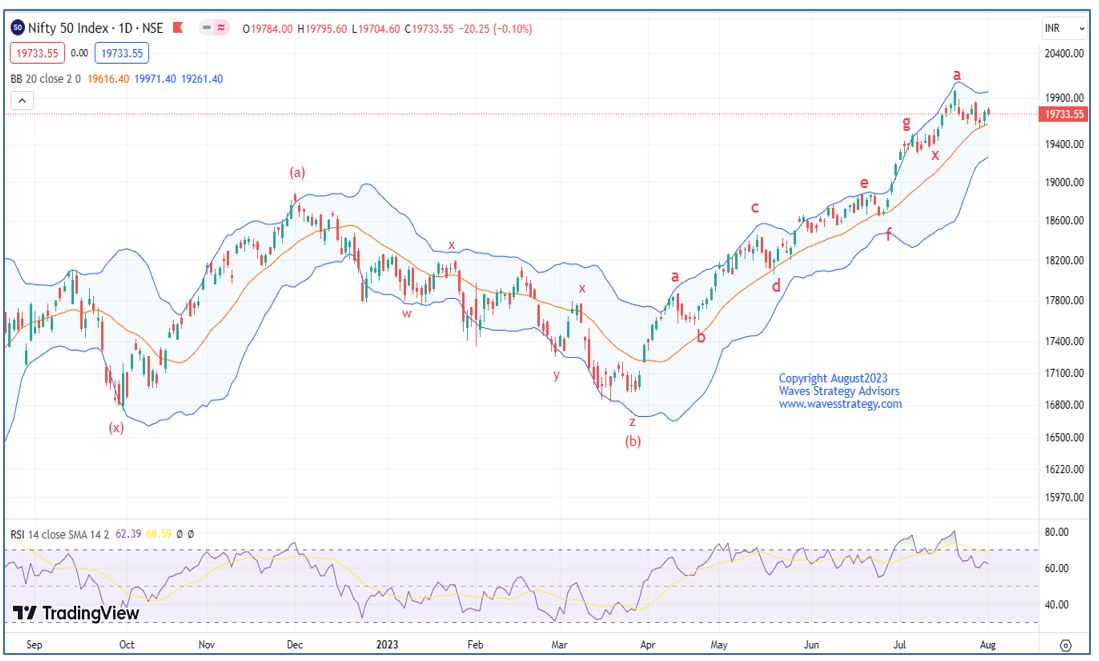Click the BB lower band value 19261.40

tap(202, 79)
